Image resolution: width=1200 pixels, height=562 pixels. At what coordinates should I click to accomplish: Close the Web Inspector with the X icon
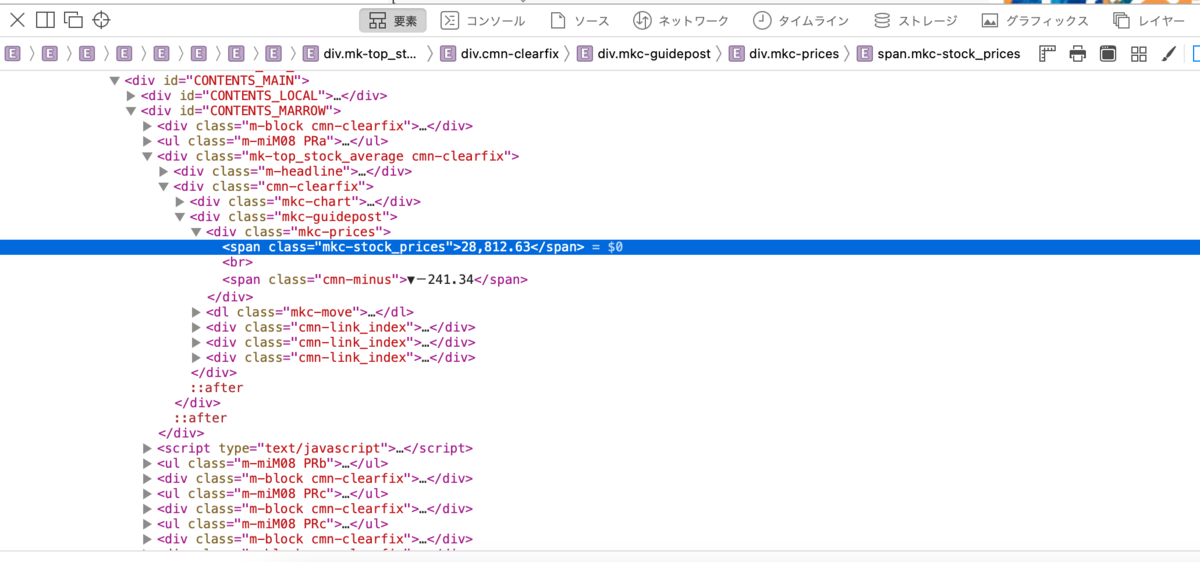[17, 20]
